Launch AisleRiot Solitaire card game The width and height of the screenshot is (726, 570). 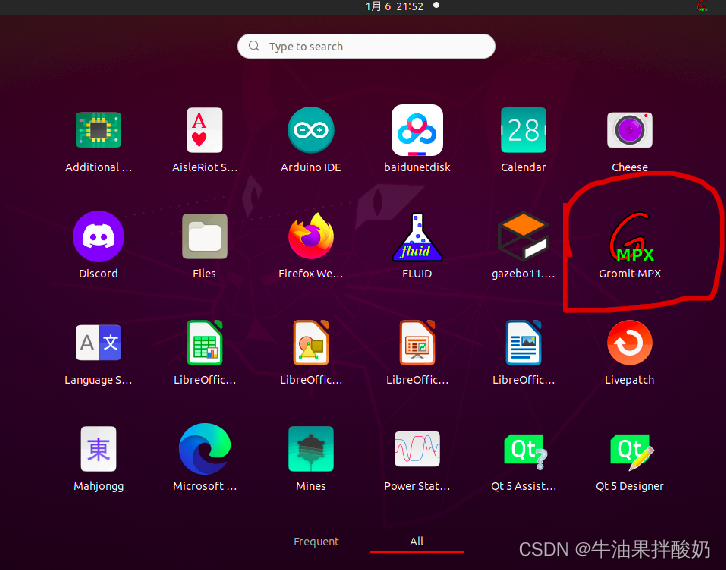click(x=204, y=130)
